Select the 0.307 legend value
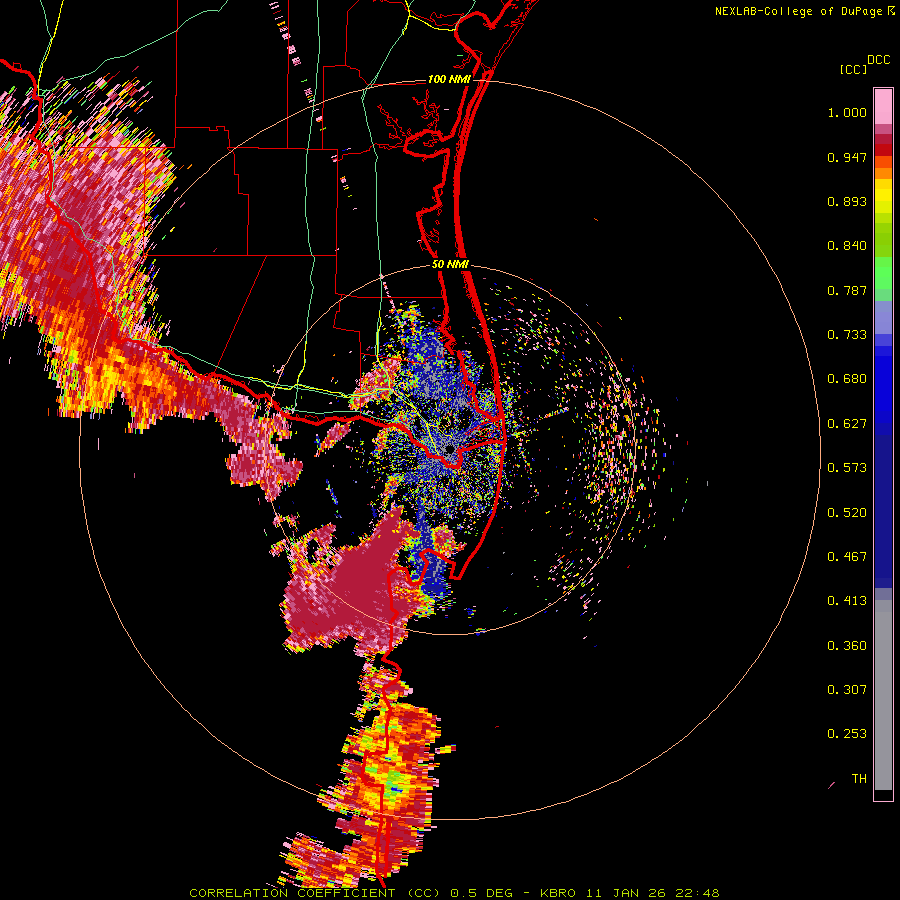Image resolution: width=900 pixels, height=900 pixels. (x=847, y=690)
